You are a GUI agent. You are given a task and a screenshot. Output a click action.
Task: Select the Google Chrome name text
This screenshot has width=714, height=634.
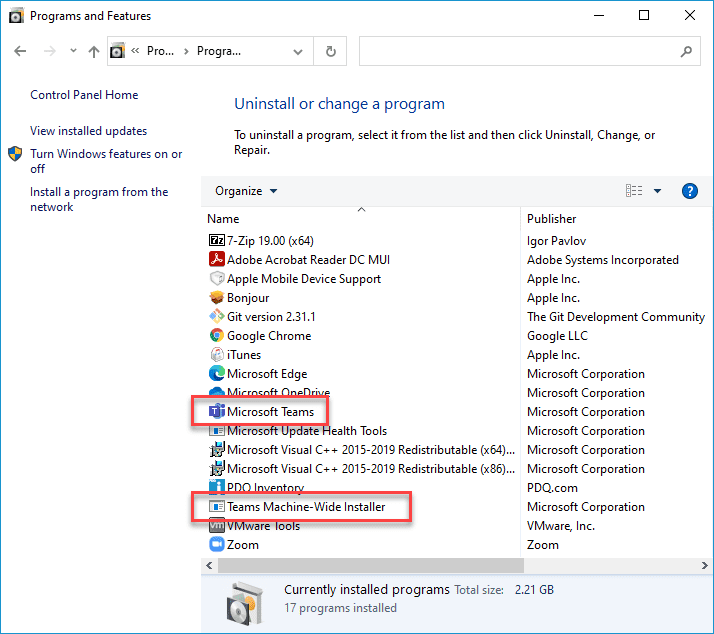[x=269, y=336]
